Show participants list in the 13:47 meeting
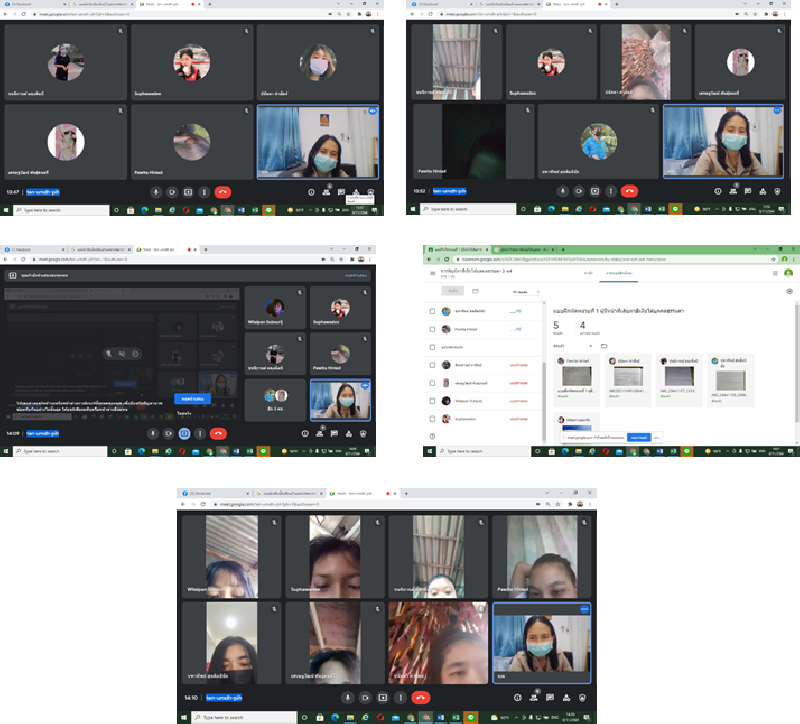This screenshot has height=724, width=800. click(327, 191)
